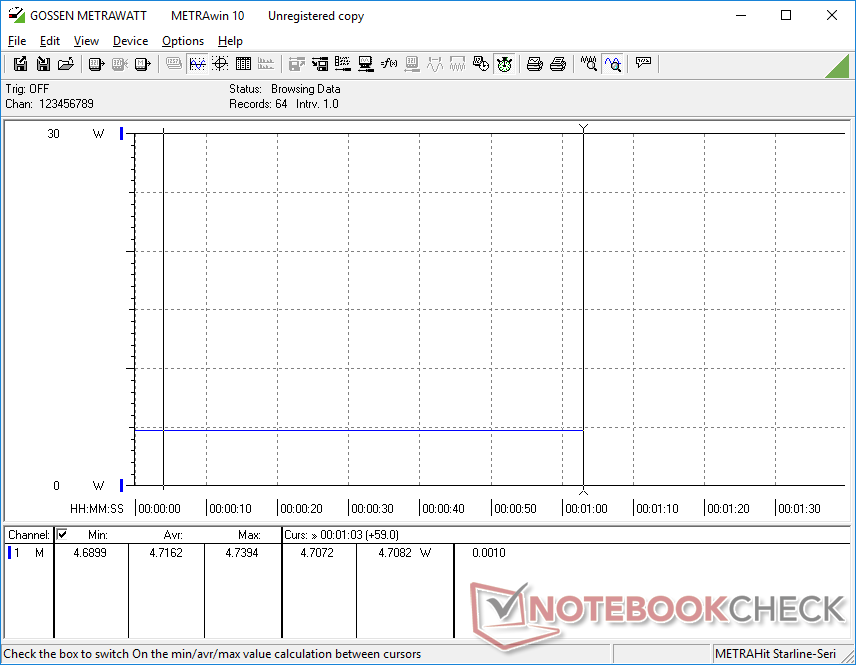This screenshot has height=665, width=856.
Task: Click the greyed-out multi-chart view icon
Action: (x=266, y=64)
